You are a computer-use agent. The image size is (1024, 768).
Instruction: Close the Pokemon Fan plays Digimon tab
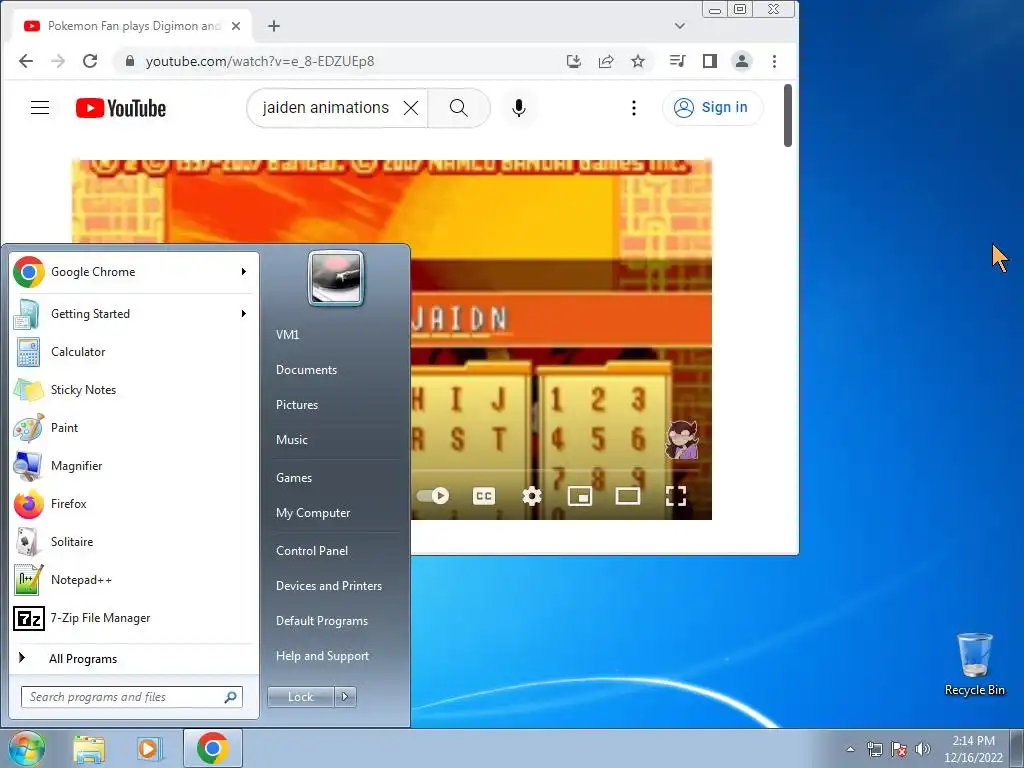pos(236,26)
